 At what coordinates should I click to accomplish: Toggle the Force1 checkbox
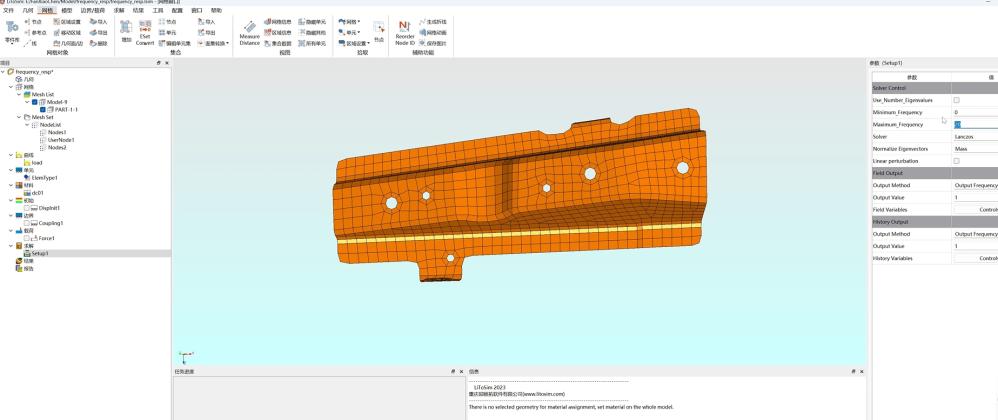coord(27,238)
